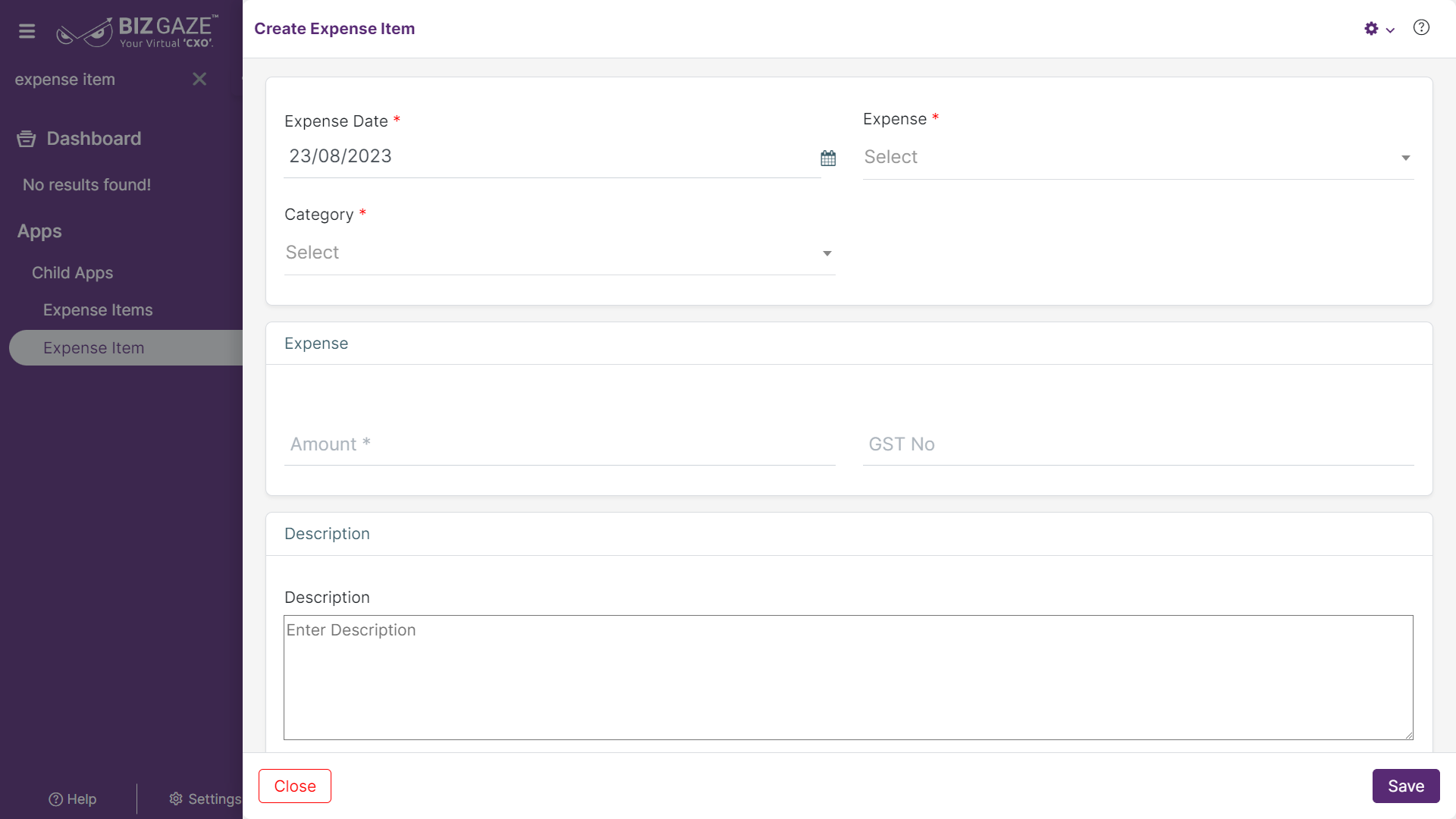Click the expense item search box

(99, 80)
